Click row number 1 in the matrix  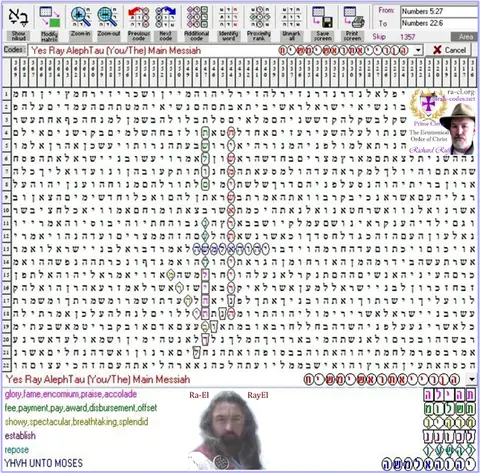pos(6,94)
